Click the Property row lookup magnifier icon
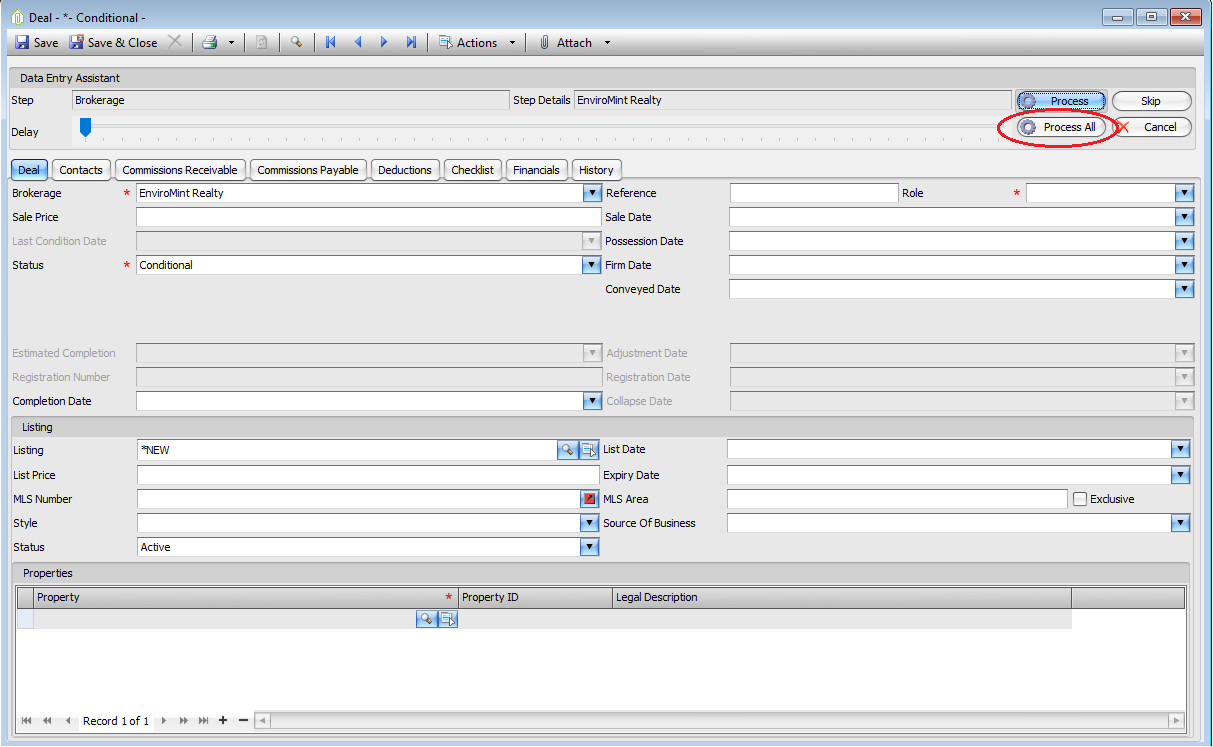This screenshot has width=1213, height=747. [x=426, y=620]
